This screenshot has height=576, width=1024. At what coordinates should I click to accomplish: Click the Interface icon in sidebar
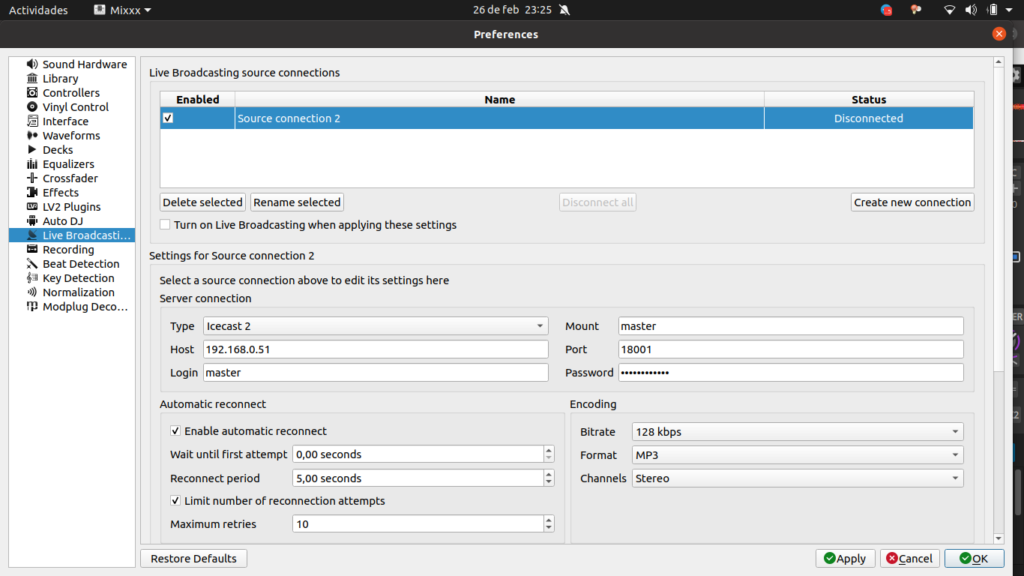[32, 121]
